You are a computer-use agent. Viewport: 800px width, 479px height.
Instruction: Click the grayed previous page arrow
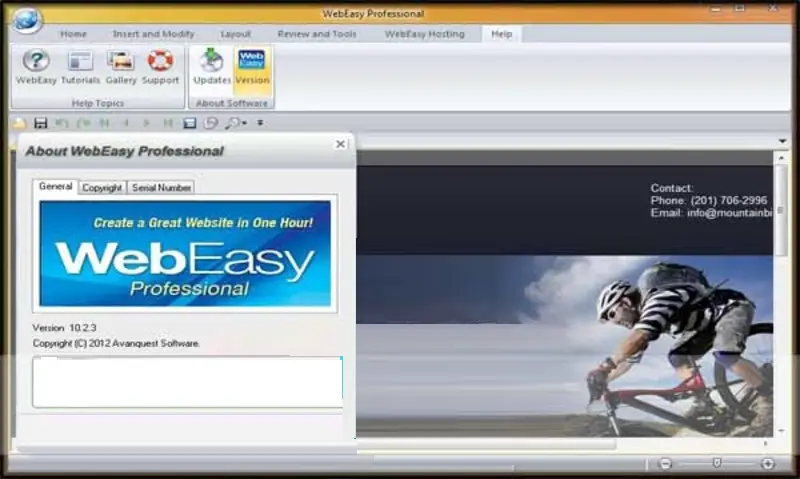126,123
